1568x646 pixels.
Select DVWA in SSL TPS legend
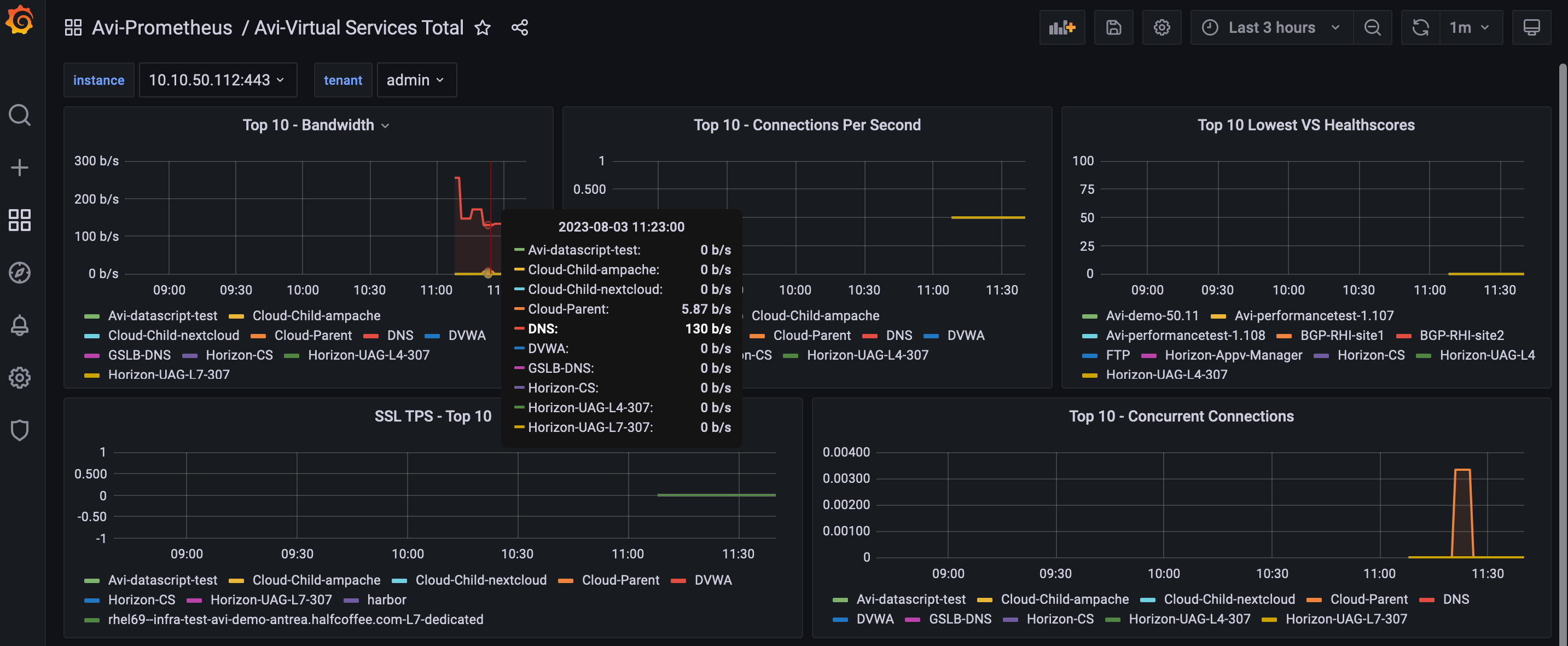click(713, 580)
